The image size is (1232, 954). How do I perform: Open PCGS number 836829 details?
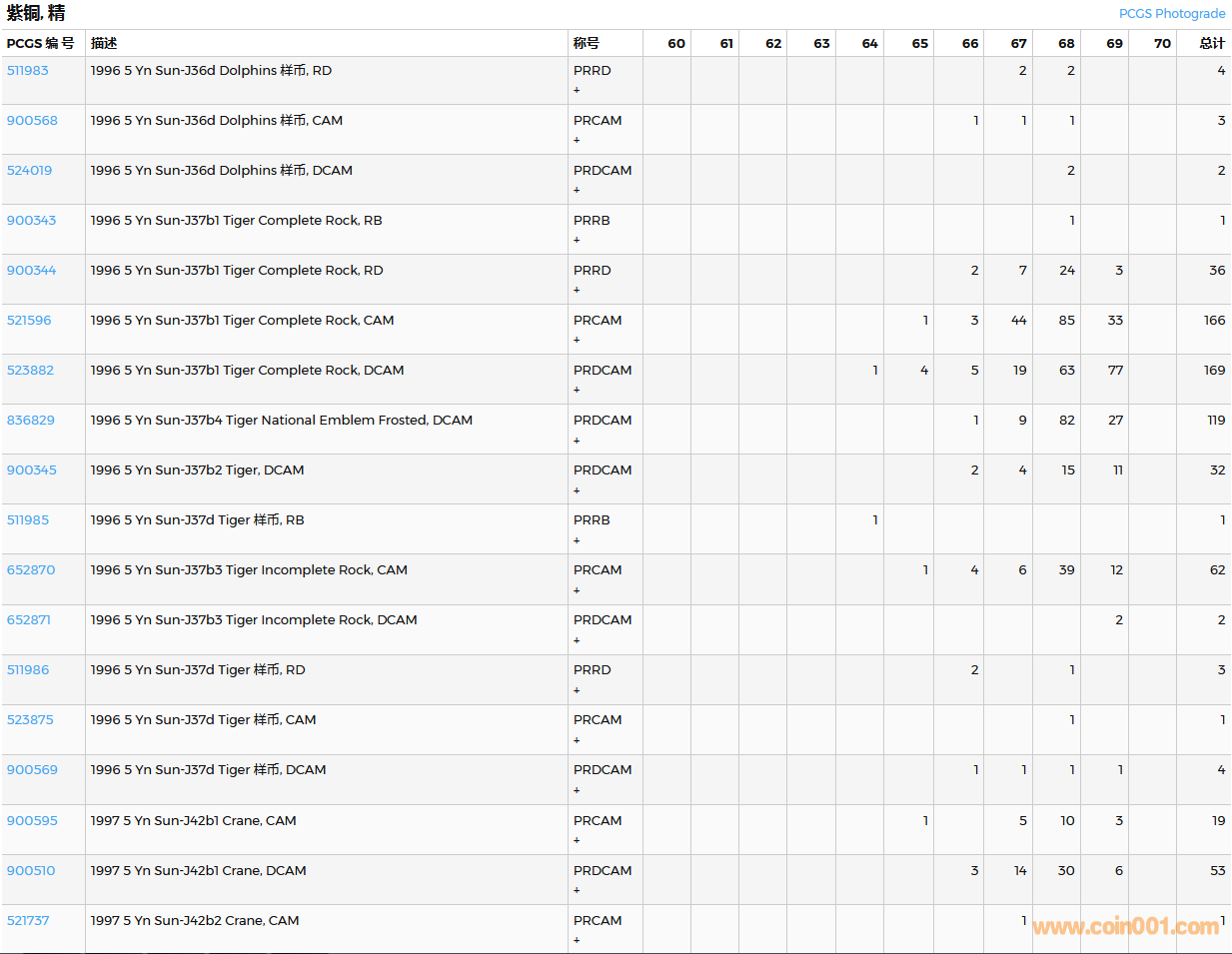(x=31, y=421)
